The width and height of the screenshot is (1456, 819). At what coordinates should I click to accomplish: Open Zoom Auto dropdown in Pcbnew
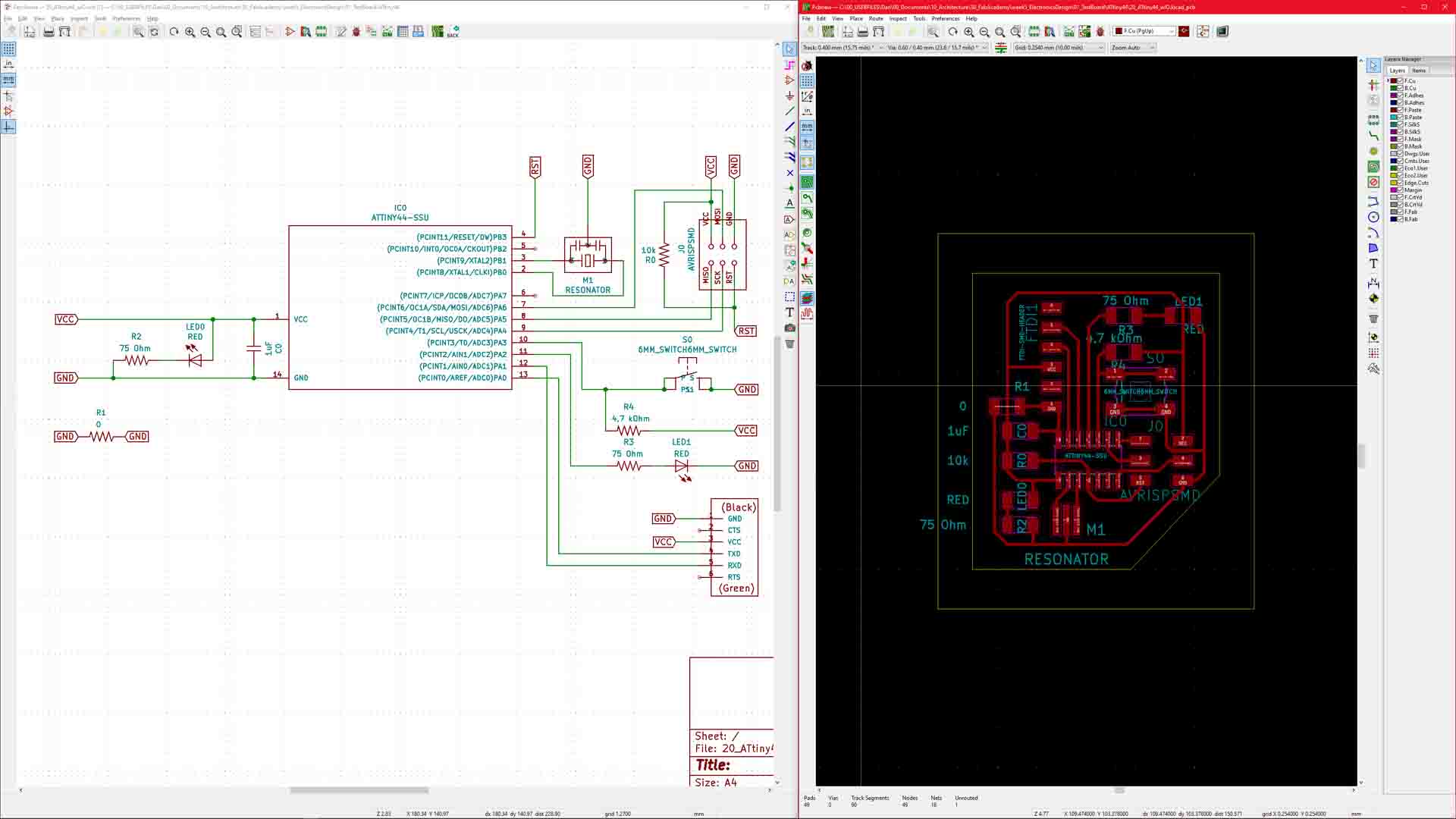1133,48
